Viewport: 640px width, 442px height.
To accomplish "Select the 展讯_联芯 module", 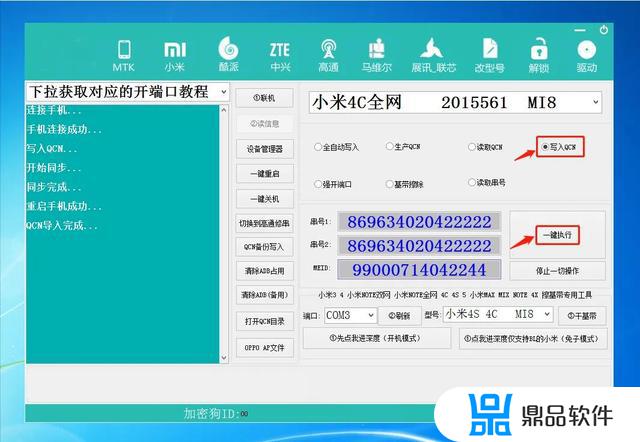I will click(x=433, y=56).
